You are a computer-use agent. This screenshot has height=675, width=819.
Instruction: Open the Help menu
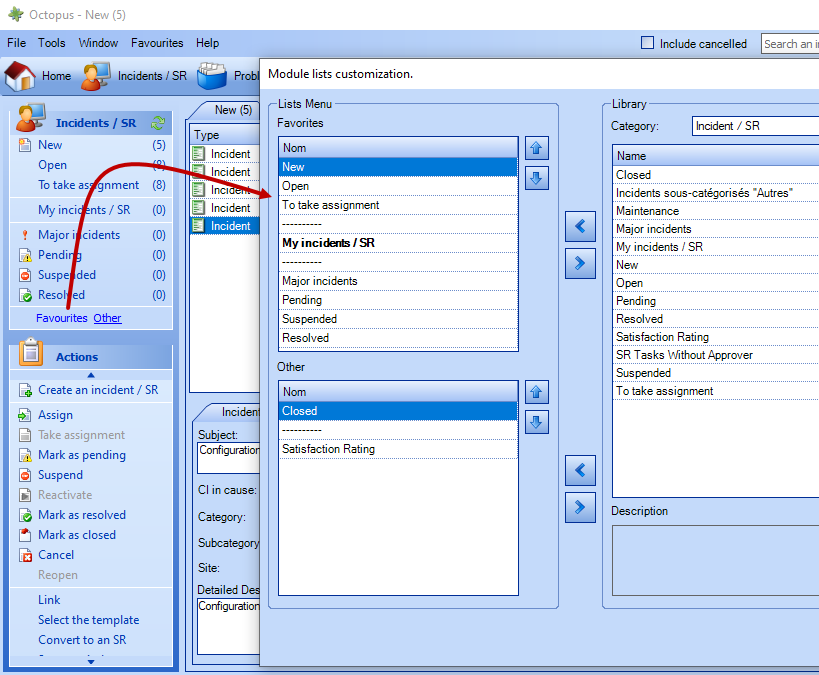tap(207, 43)
